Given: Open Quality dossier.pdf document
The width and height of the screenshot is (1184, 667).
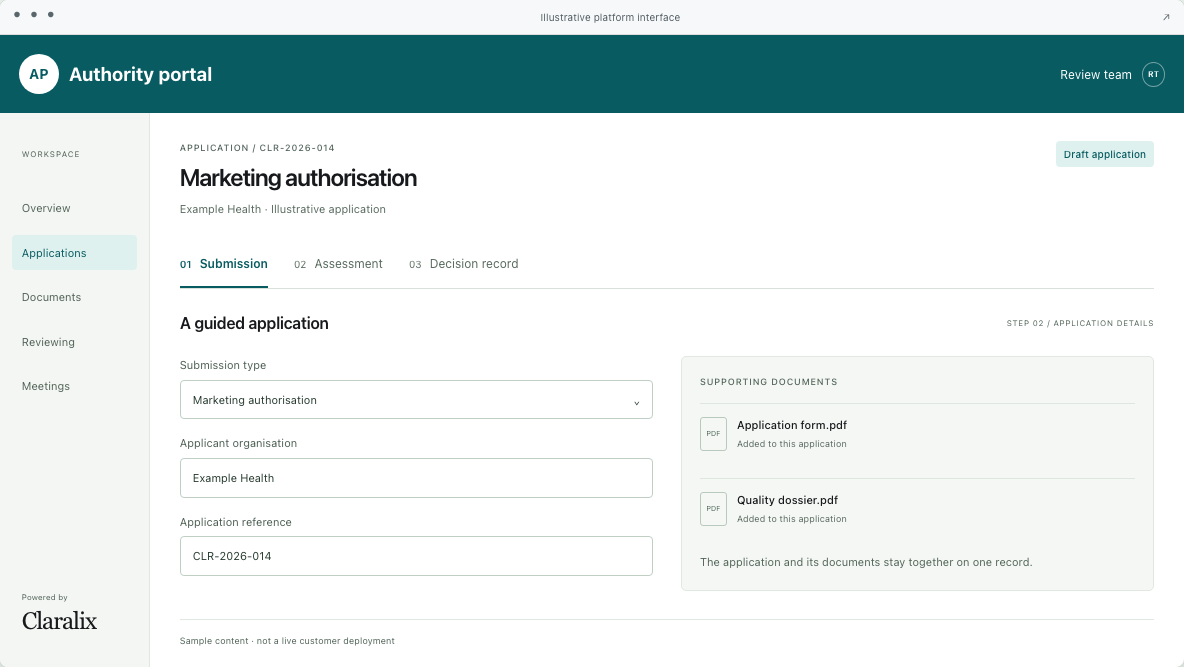Looking at the screenshot, I should point(787,500).
